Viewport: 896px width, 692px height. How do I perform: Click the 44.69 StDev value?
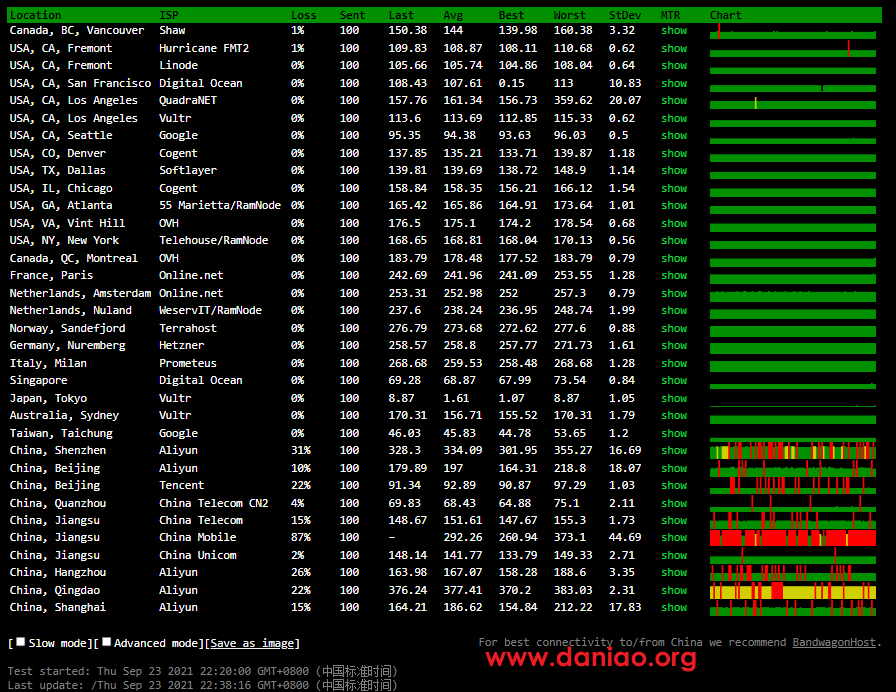(x=625, y=537)
